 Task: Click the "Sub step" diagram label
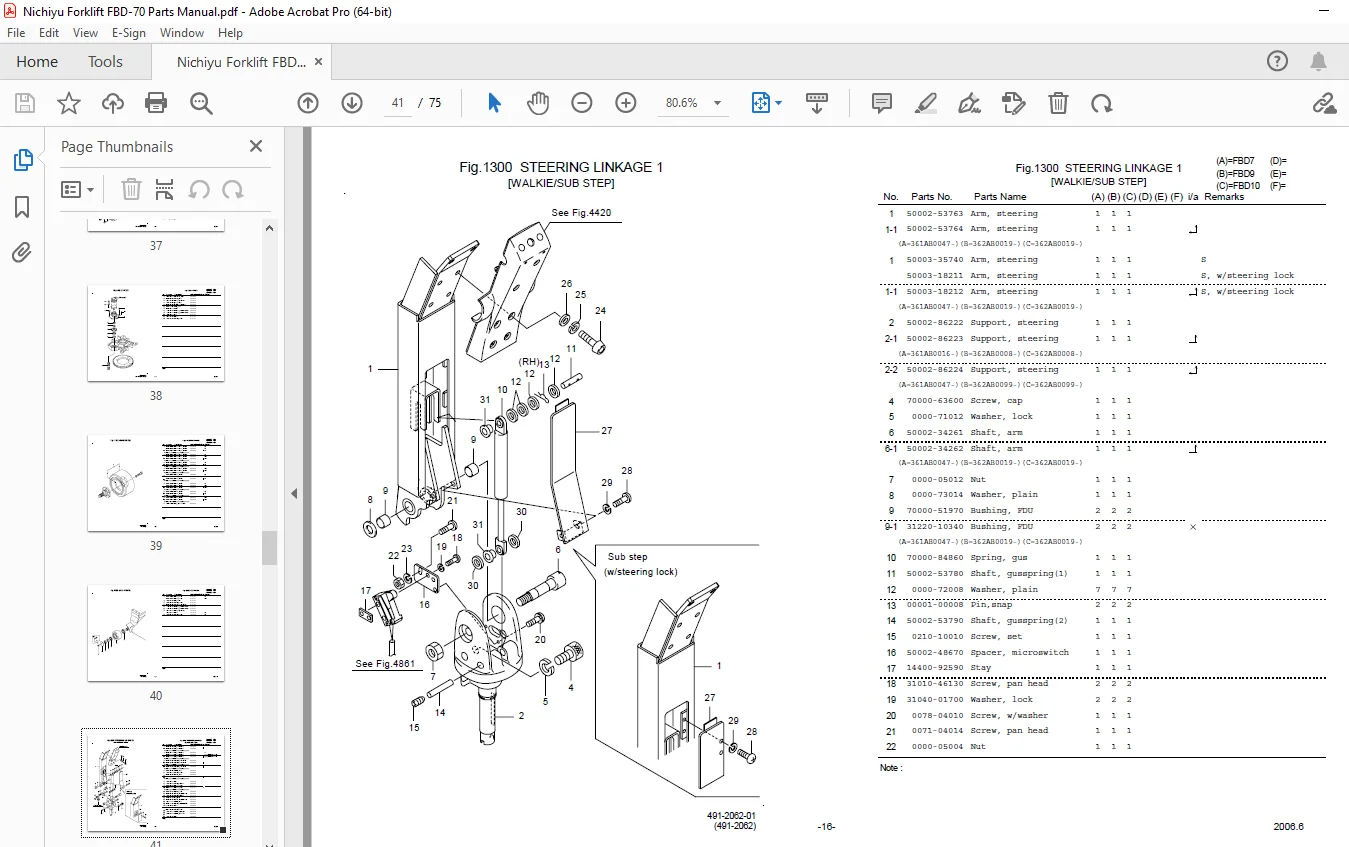[x=628, y=557]
